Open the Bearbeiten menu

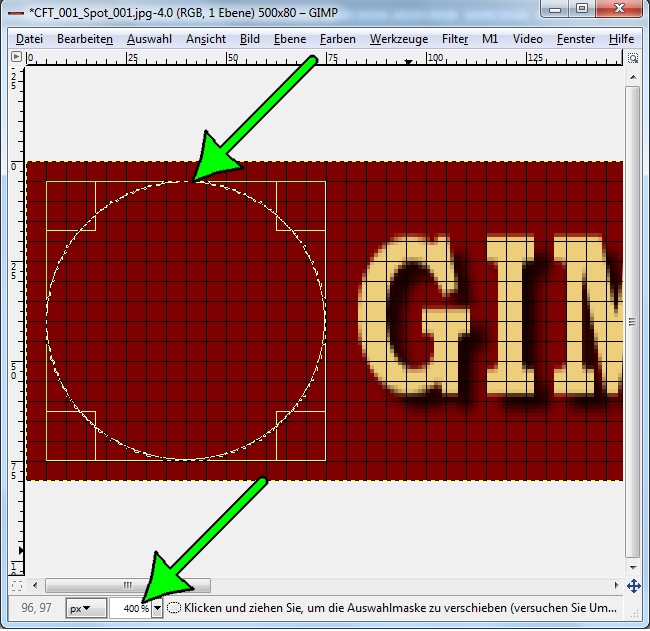click(x=85, y=39)
